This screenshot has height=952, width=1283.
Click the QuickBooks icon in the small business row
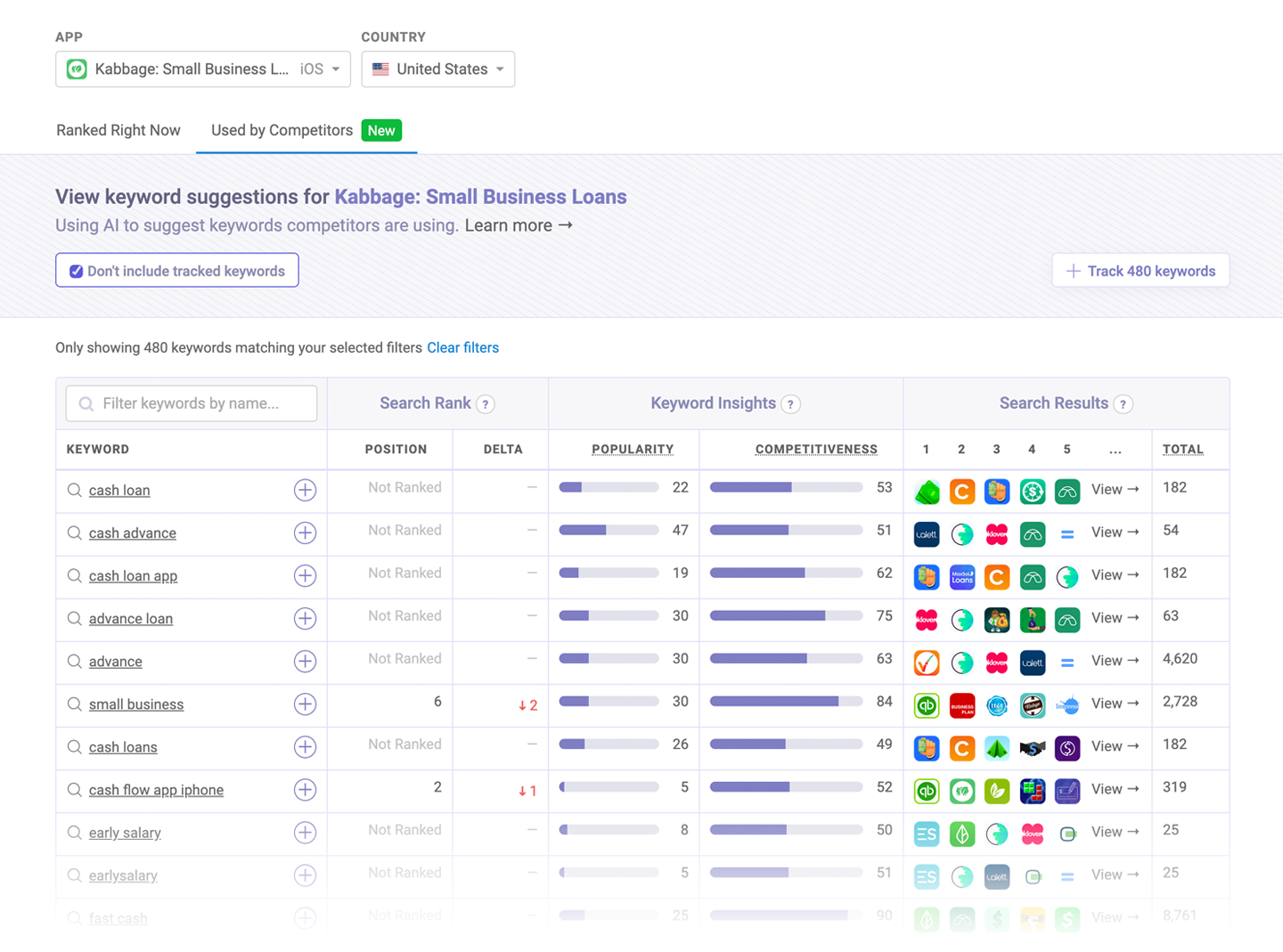coord(927,704)
